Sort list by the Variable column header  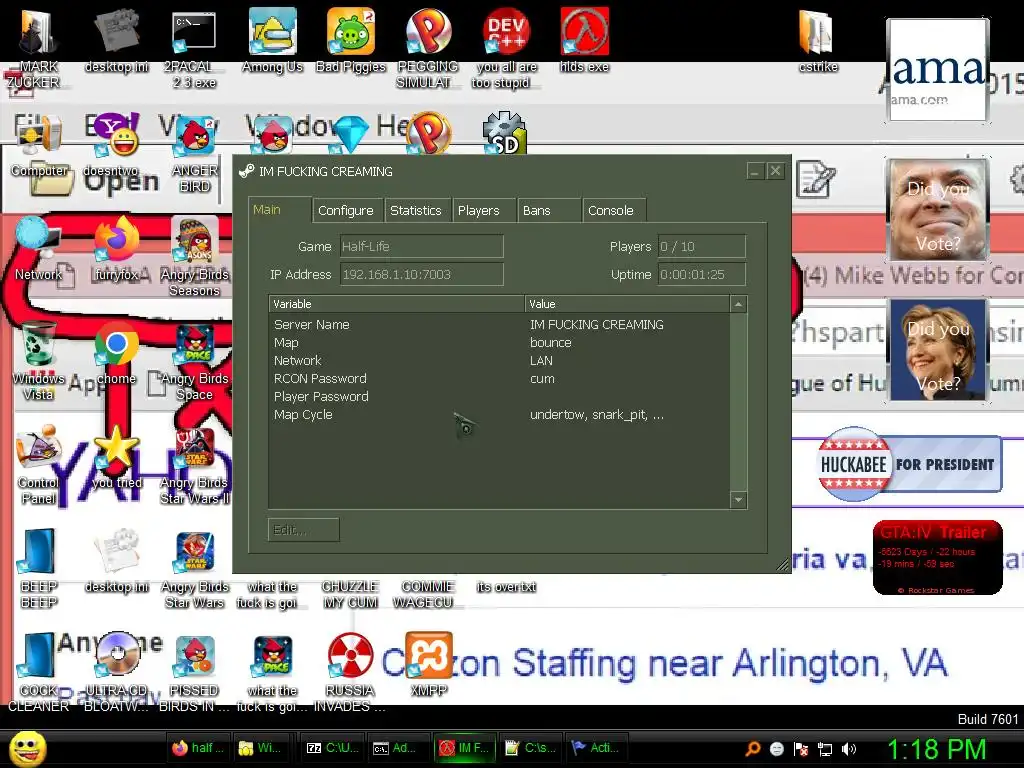397,304
